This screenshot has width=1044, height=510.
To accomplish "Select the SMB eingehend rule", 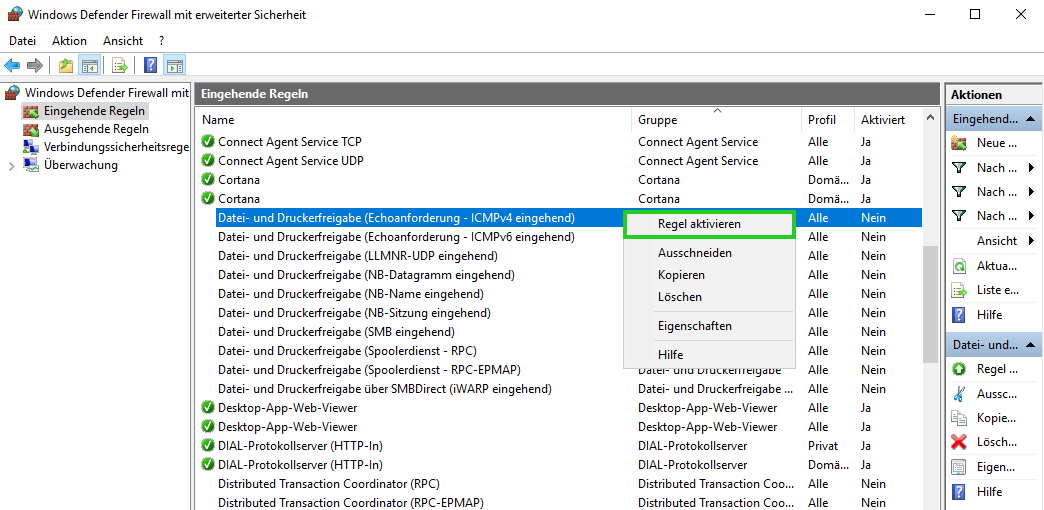I will click(336, 332).
